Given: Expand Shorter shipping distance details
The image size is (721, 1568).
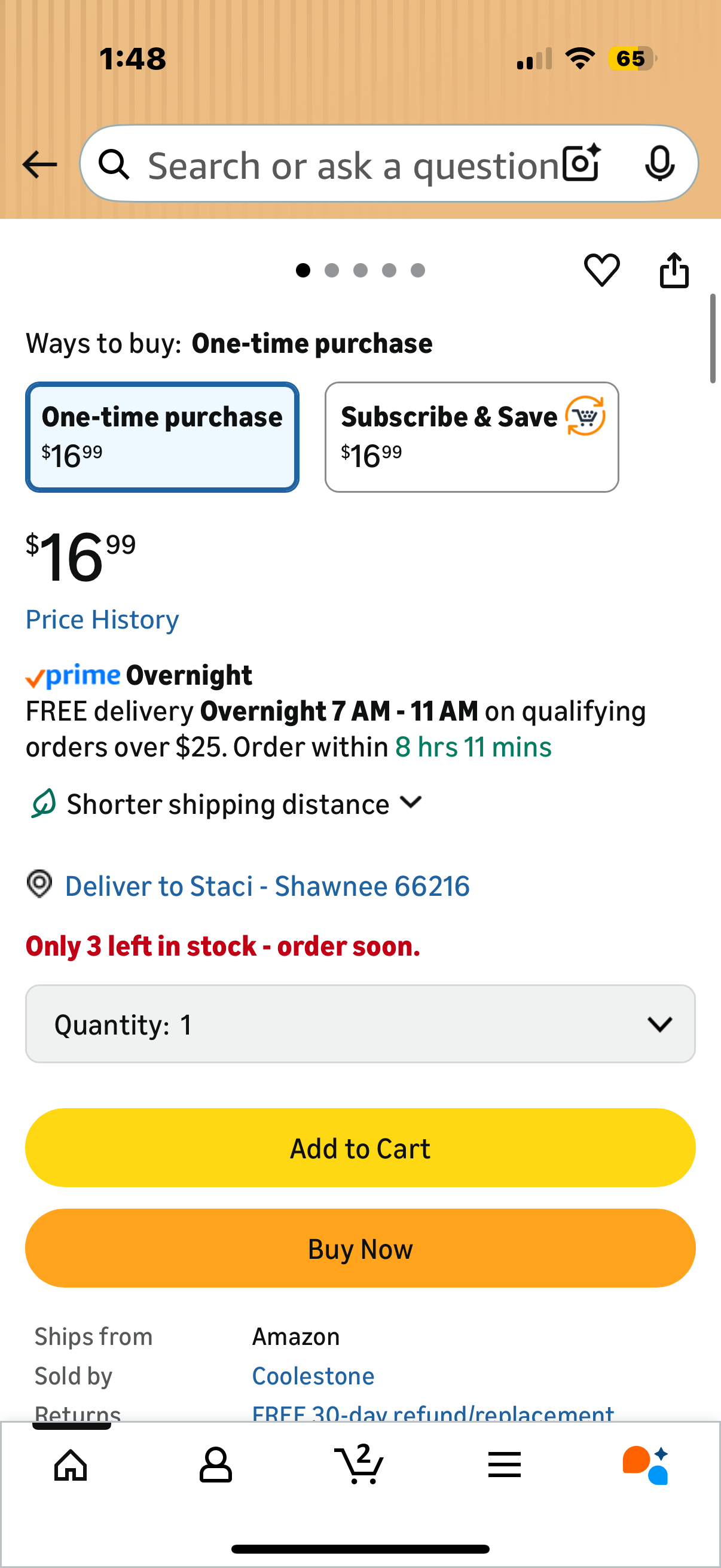Looking at the screenshot, I should 243,804.
